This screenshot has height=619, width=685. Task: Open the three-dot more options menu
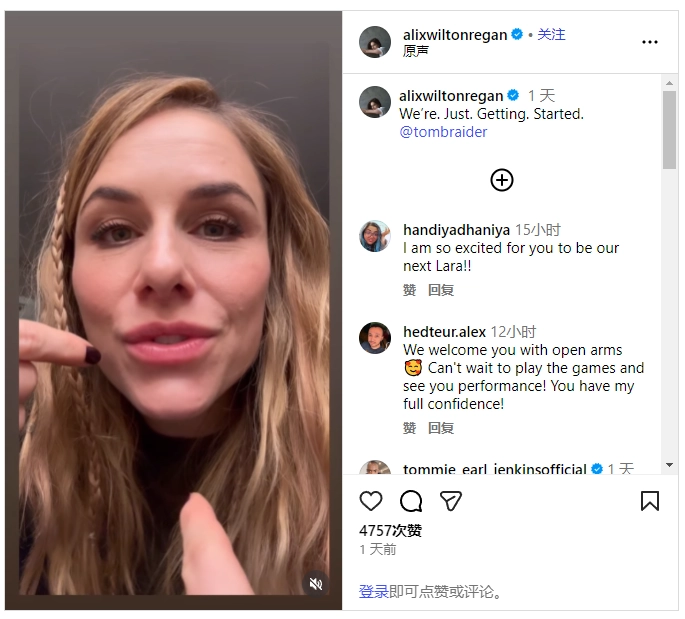(x=650, y=42)
